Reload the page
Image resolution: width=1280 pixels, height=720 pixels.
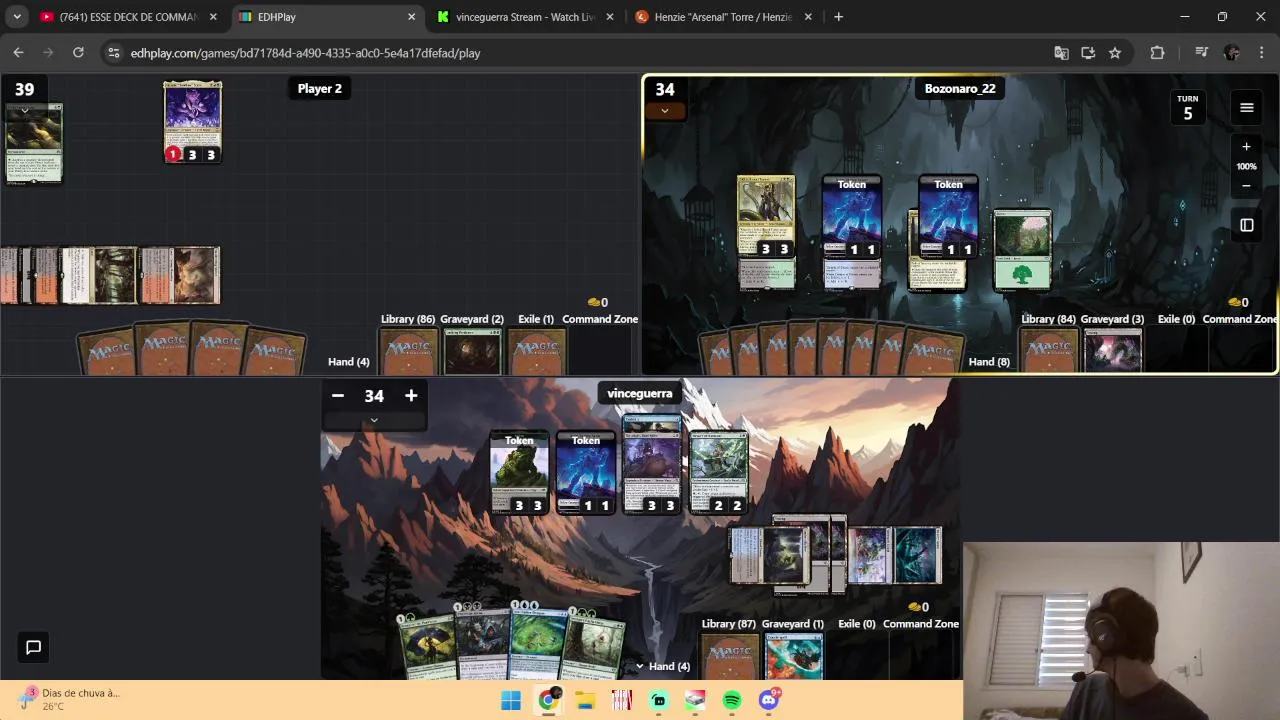[78, 53]
